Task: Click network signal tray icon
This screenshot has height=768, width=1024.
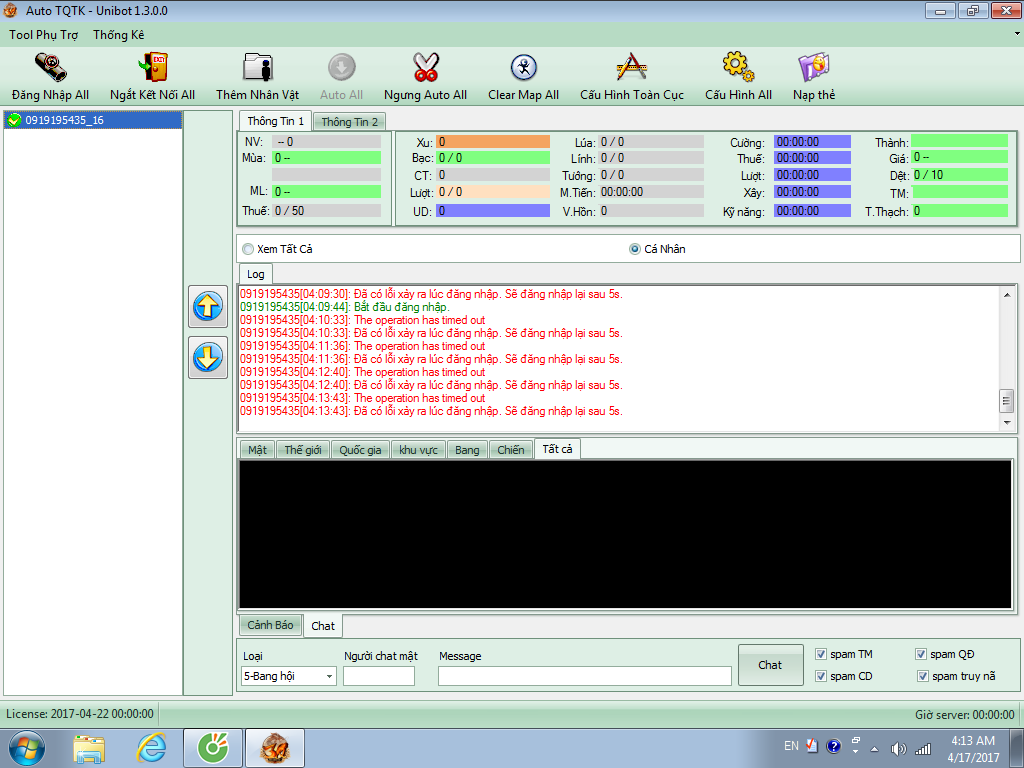Action: point(922,748)
